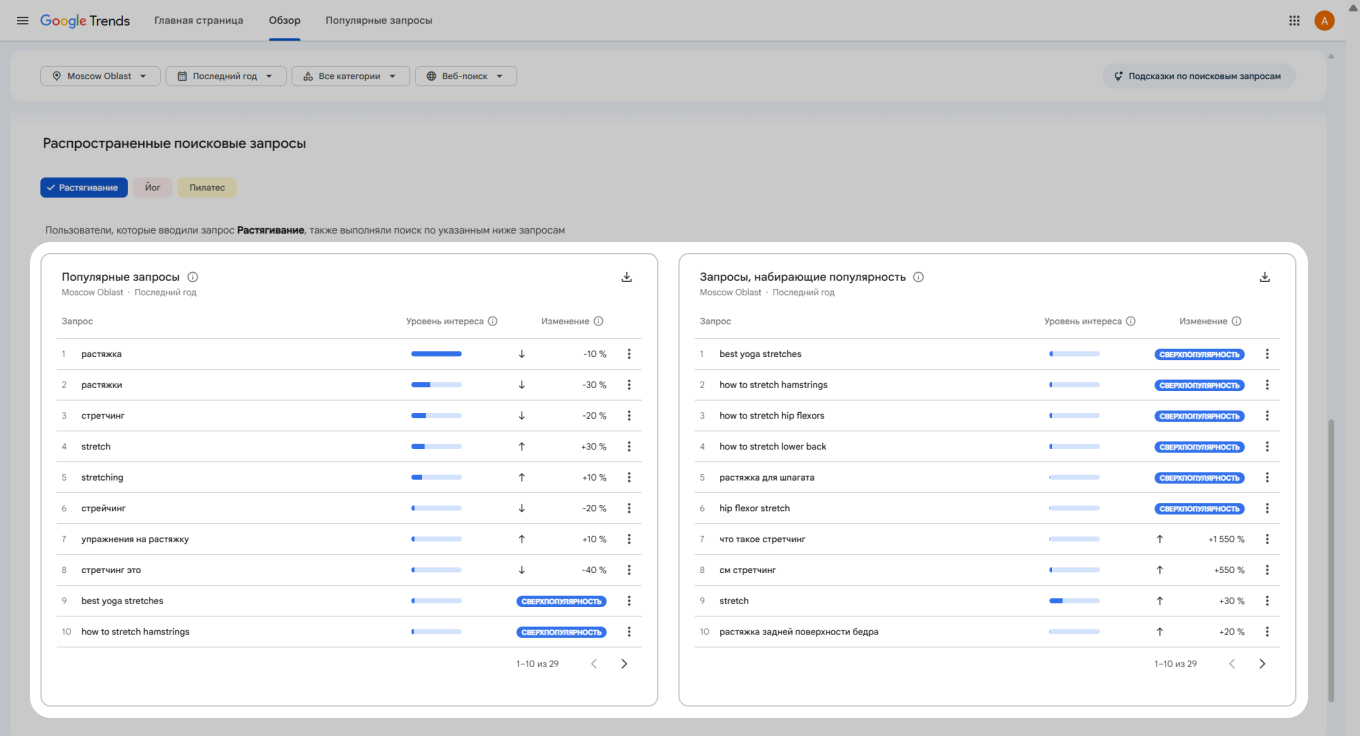Screen dimensions: 1360x736
Task: Open the Популярные запросы tab in header
Action: point(379,20)
